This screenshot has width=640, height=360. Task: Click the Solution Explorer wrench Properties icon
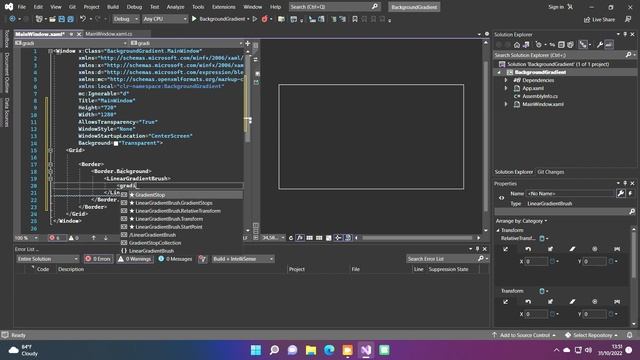600,45
